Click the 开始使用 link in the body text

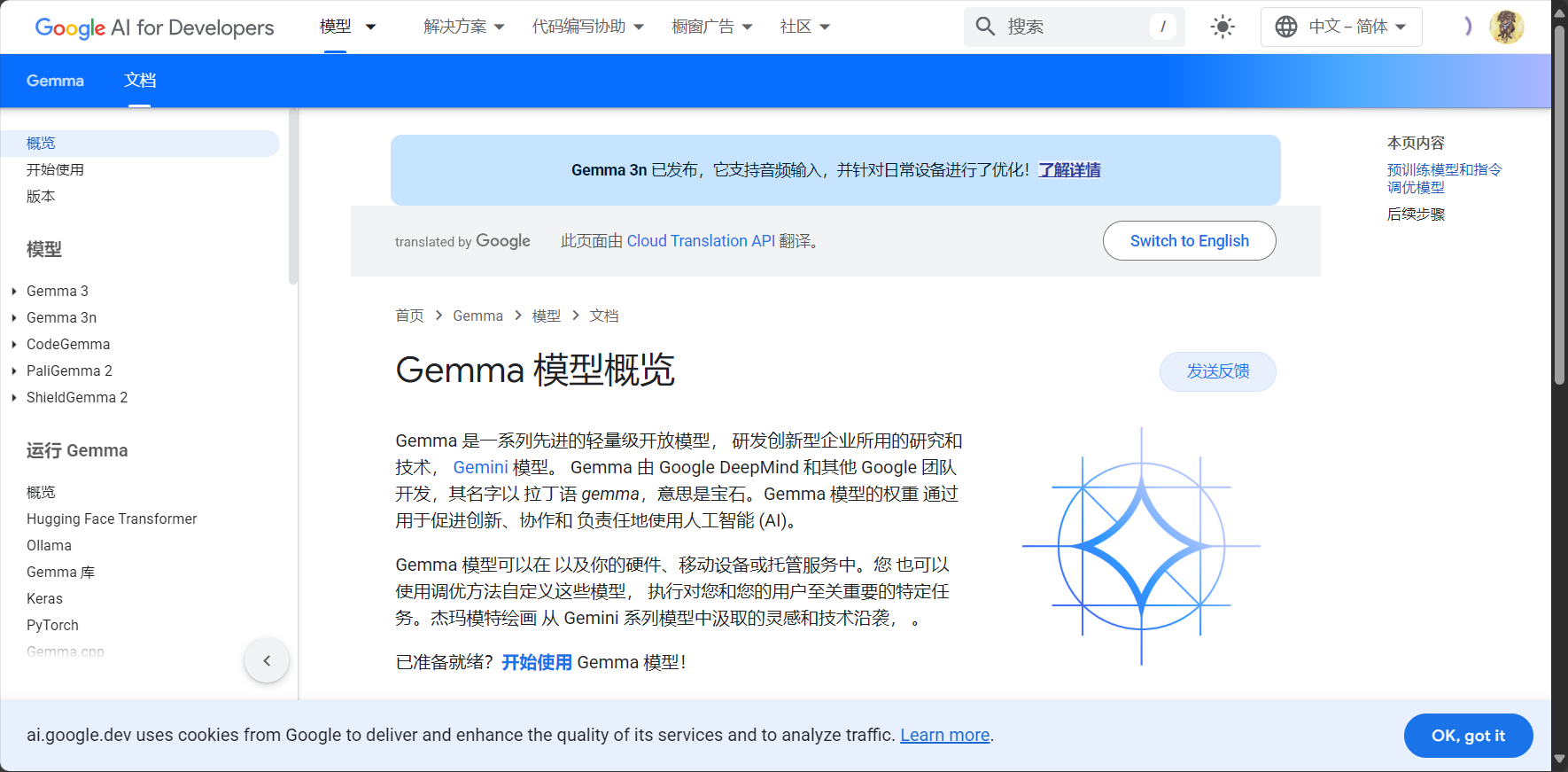pos(537,662)
